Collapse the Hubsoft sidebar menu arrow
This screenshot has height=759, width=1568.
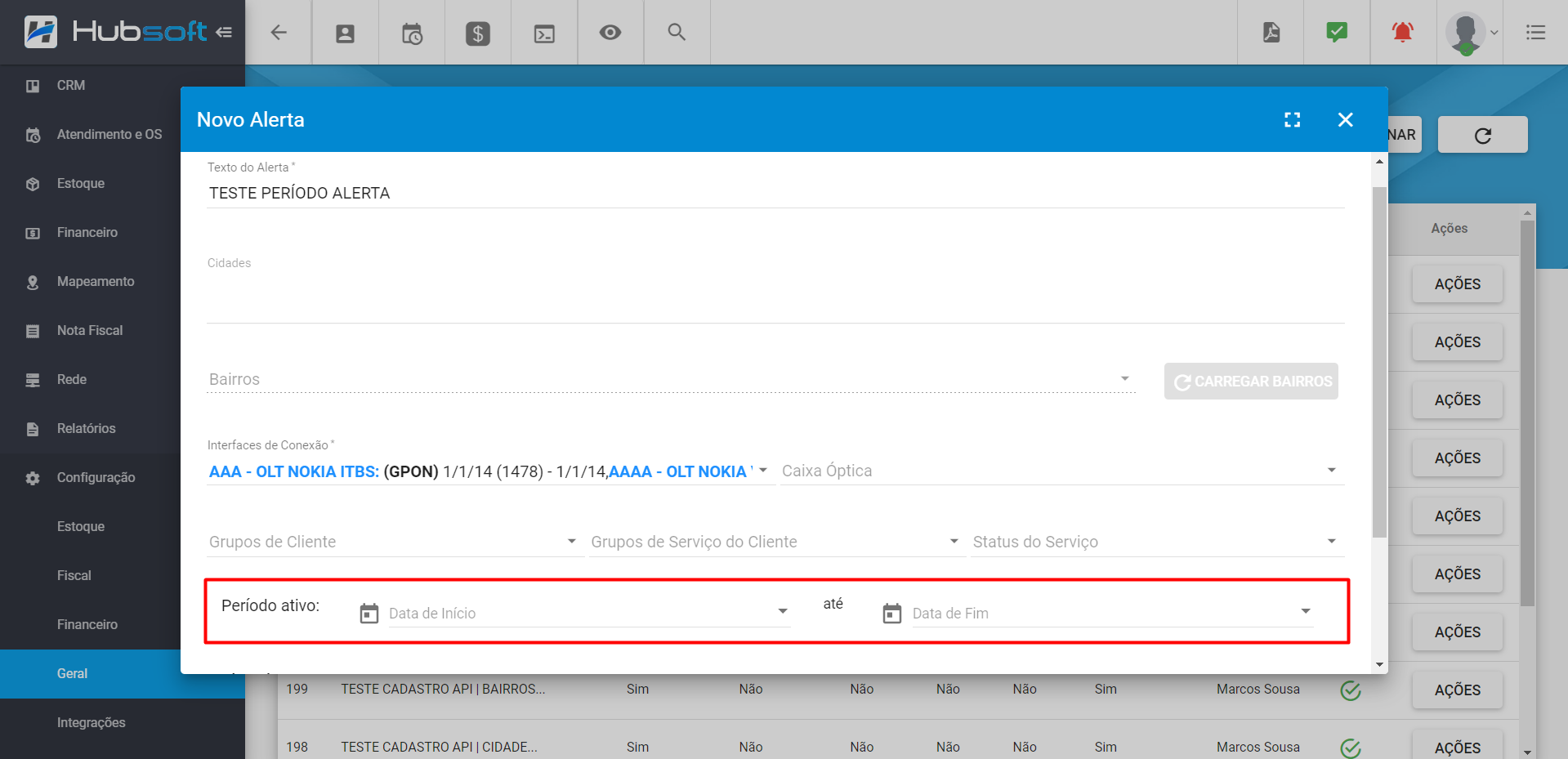click(x=224, y=33)
